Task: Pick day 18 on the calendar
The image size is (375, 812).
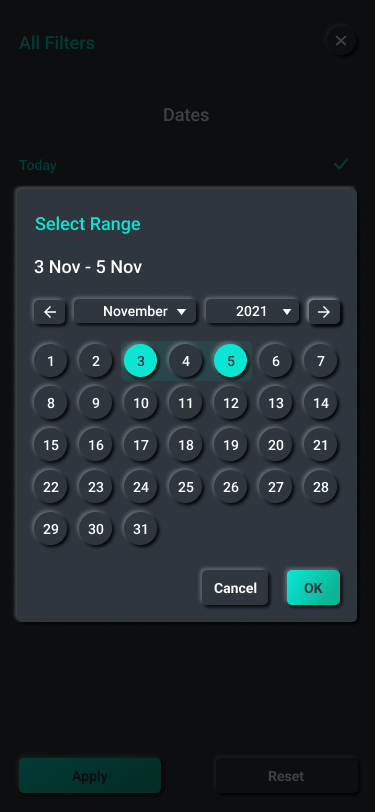Action: coord(185,445)
